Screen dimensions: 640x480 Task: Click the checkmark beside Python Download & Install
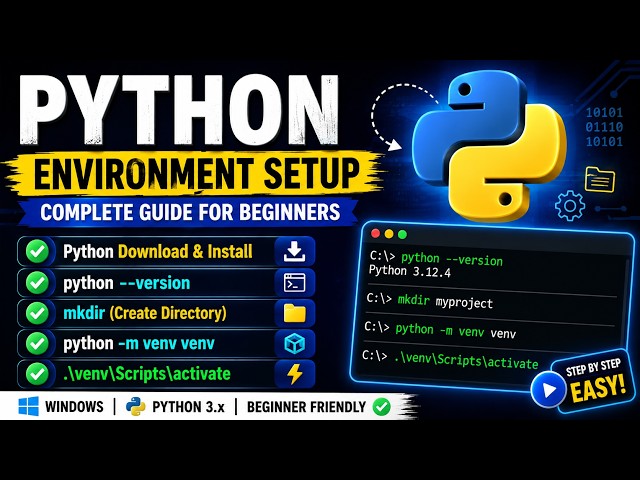click(37, 251)
